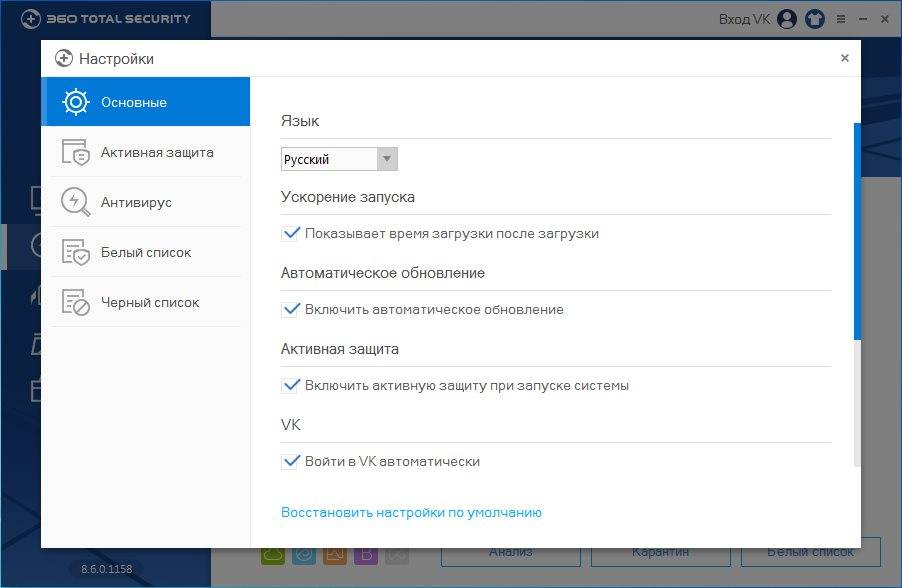Close the Настройки dialog
This screenshot has width=902, height=588.
tap(844, 58)
